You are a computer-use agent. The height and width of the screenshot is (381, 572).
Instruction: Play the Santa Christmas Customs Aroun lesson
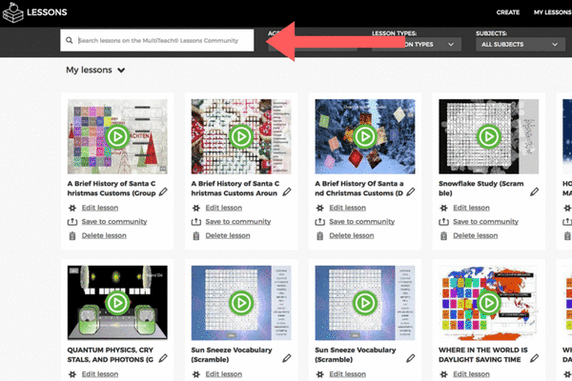pyautogui.click(x=241, y=136)
